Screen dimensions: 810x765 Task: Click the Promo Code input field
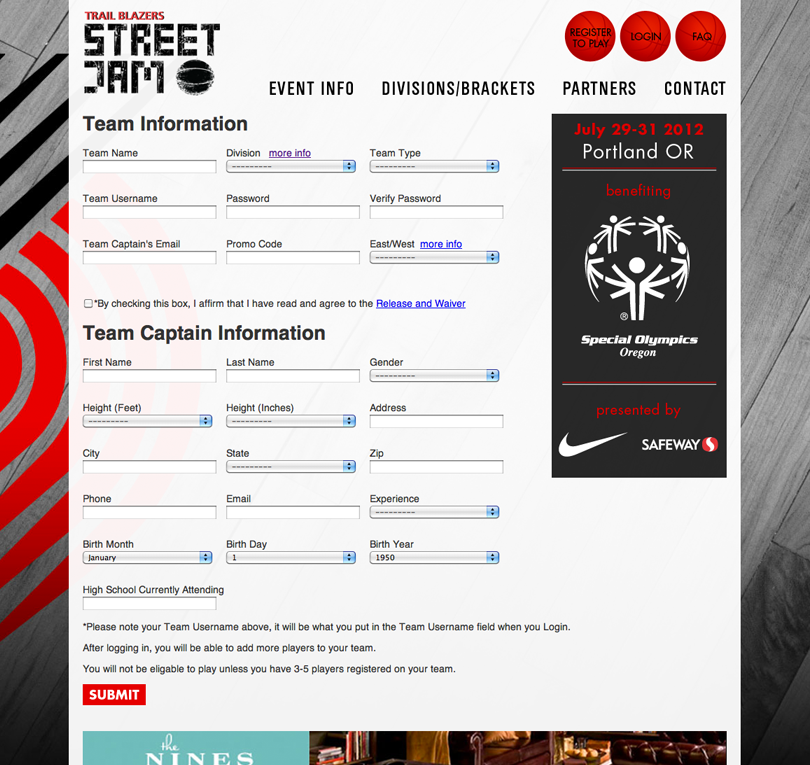point(293,257)
